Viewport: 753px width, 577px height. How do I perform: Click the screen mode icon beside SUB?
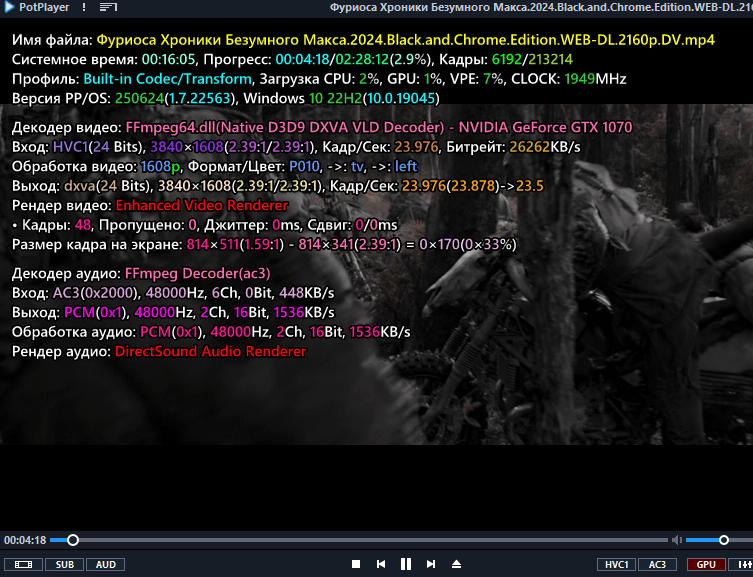[23, 565]
